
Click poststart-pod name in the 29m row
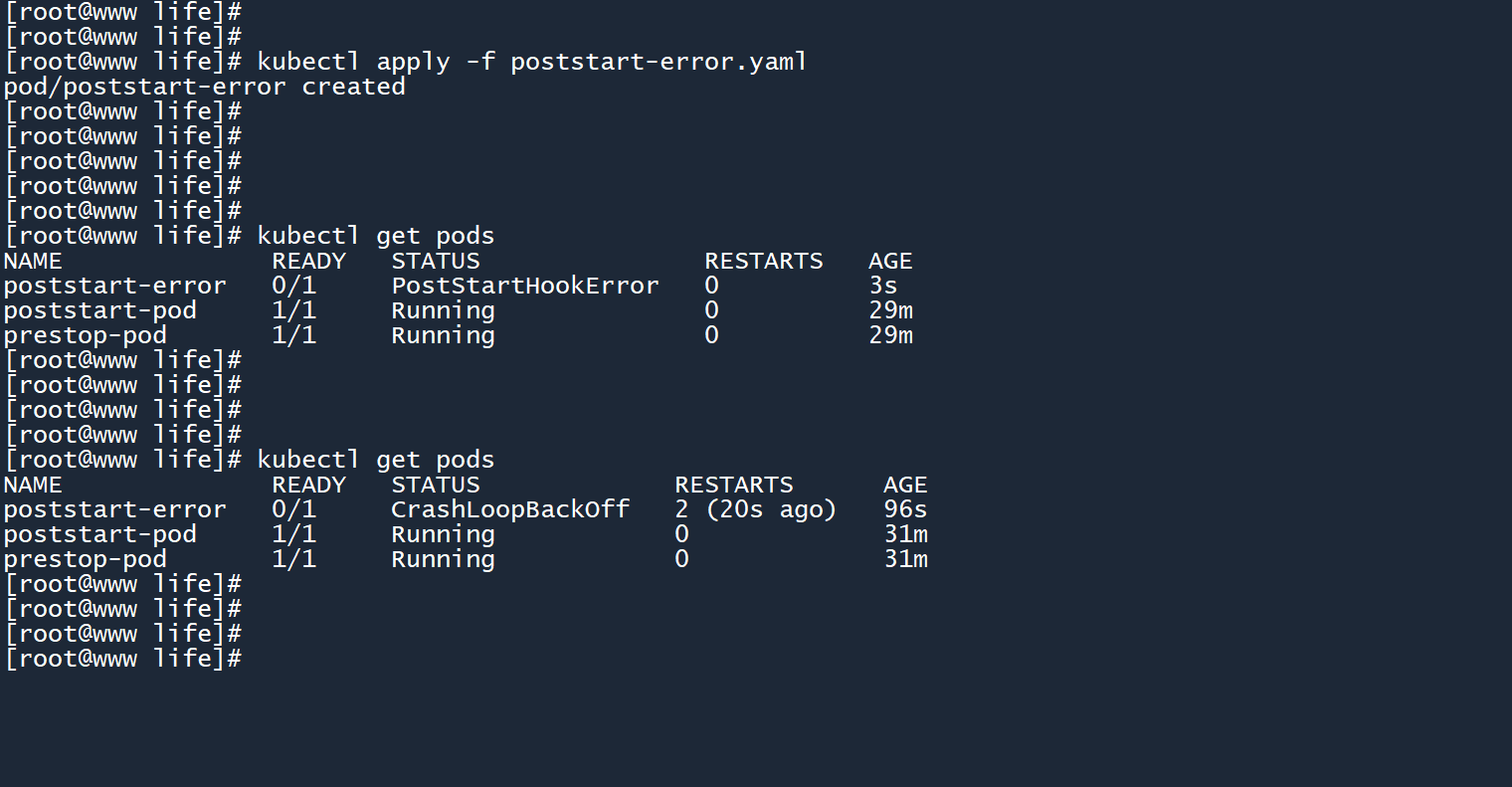[99, 311]
